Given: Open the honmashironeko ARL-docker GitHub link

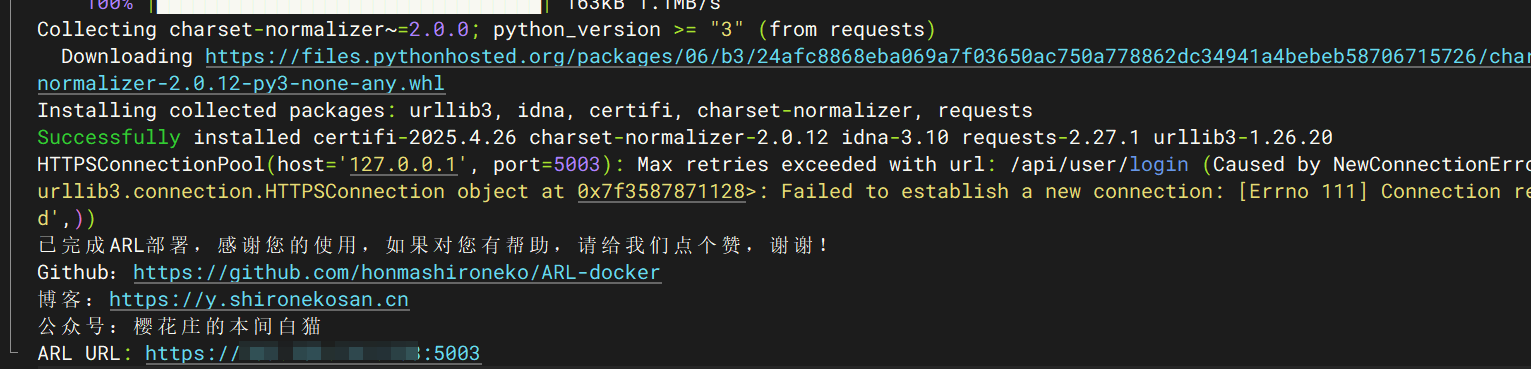Looking at the screenshot, I should tap(397, 272).
